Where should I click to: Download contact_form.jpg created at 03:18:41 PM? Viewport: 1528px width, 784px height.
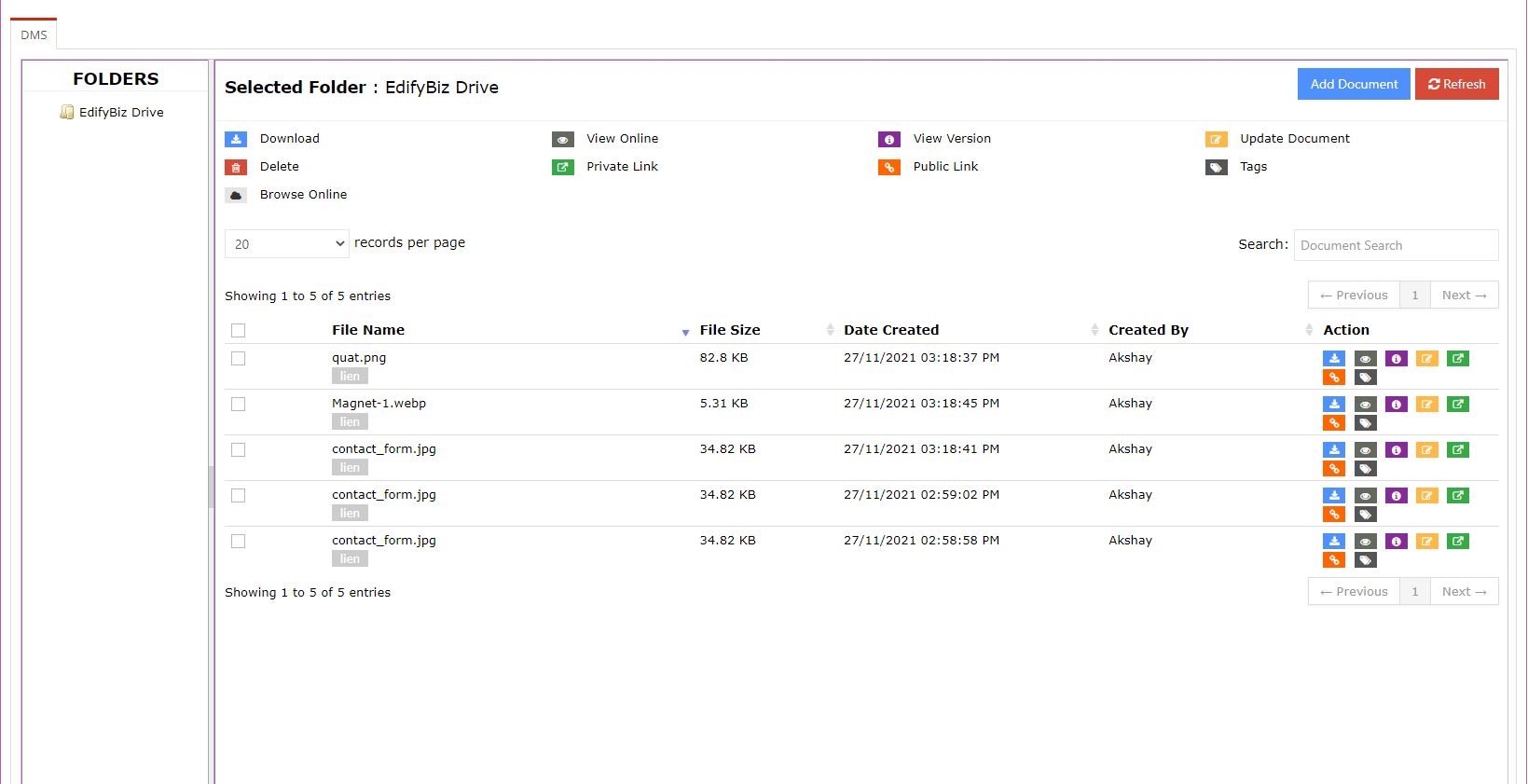(1334, 449)
